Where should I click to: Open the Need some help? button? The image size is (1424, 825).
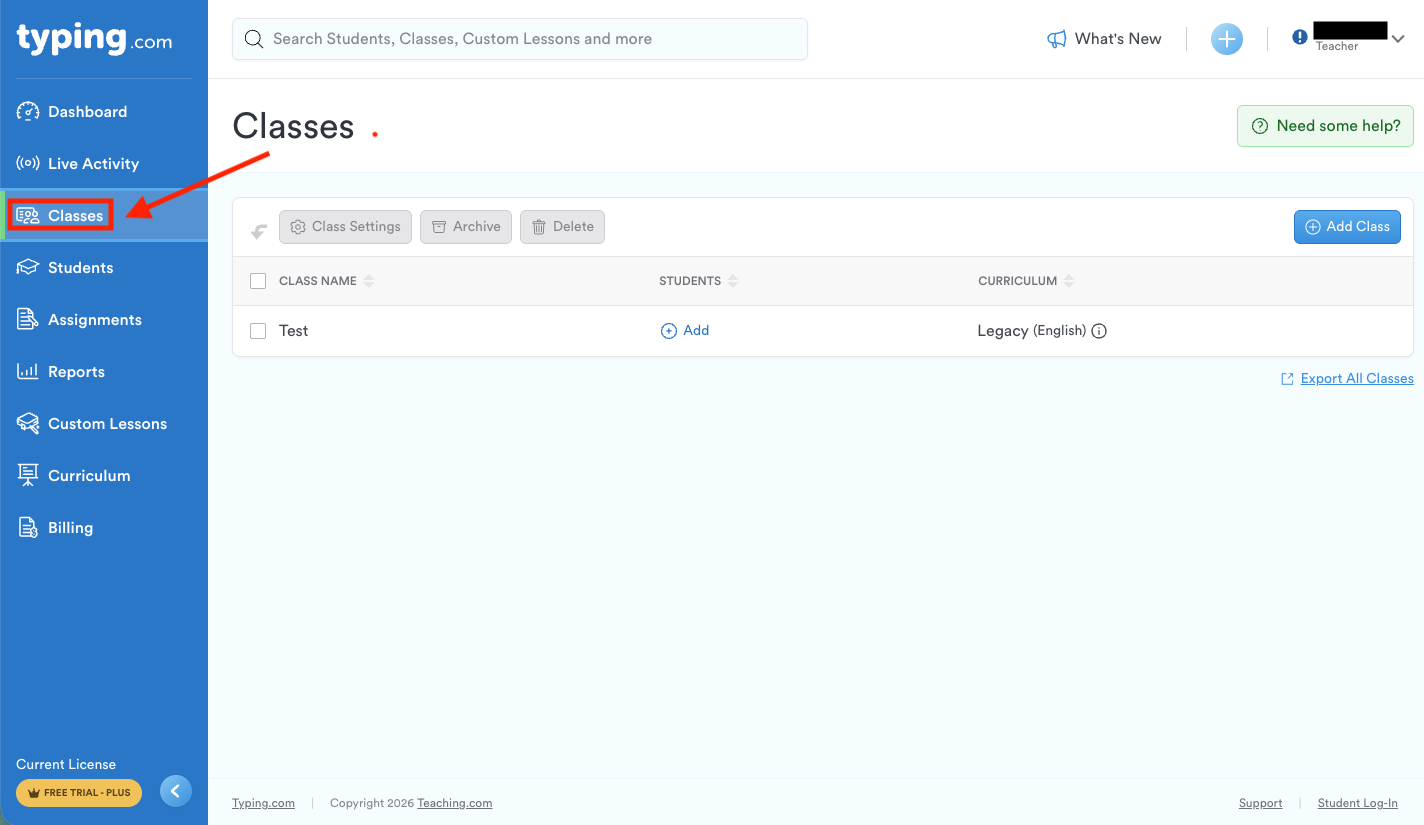pyautogui.click(x=1325, y=126)
